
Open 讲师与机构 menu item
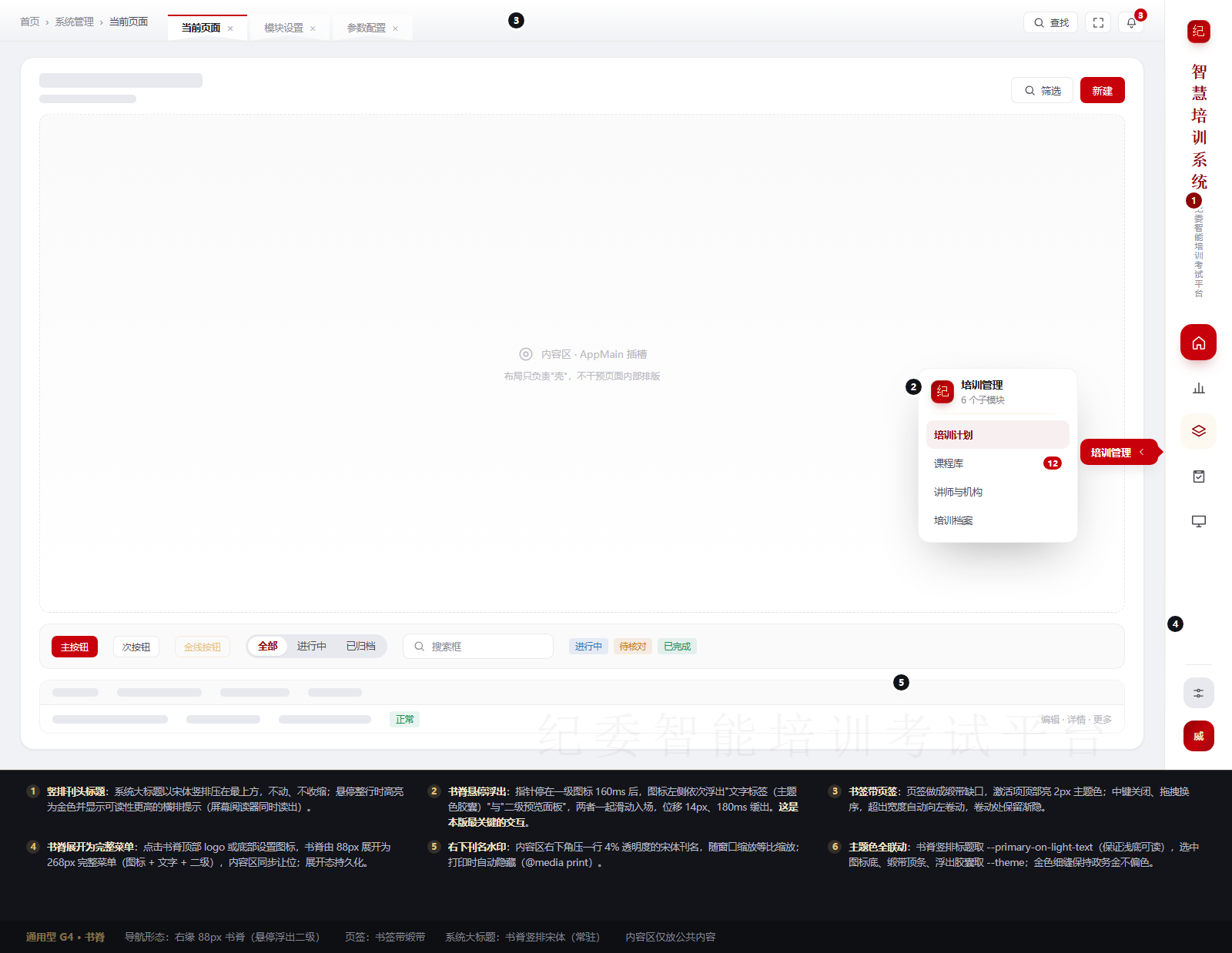click(x=997, y=492)
